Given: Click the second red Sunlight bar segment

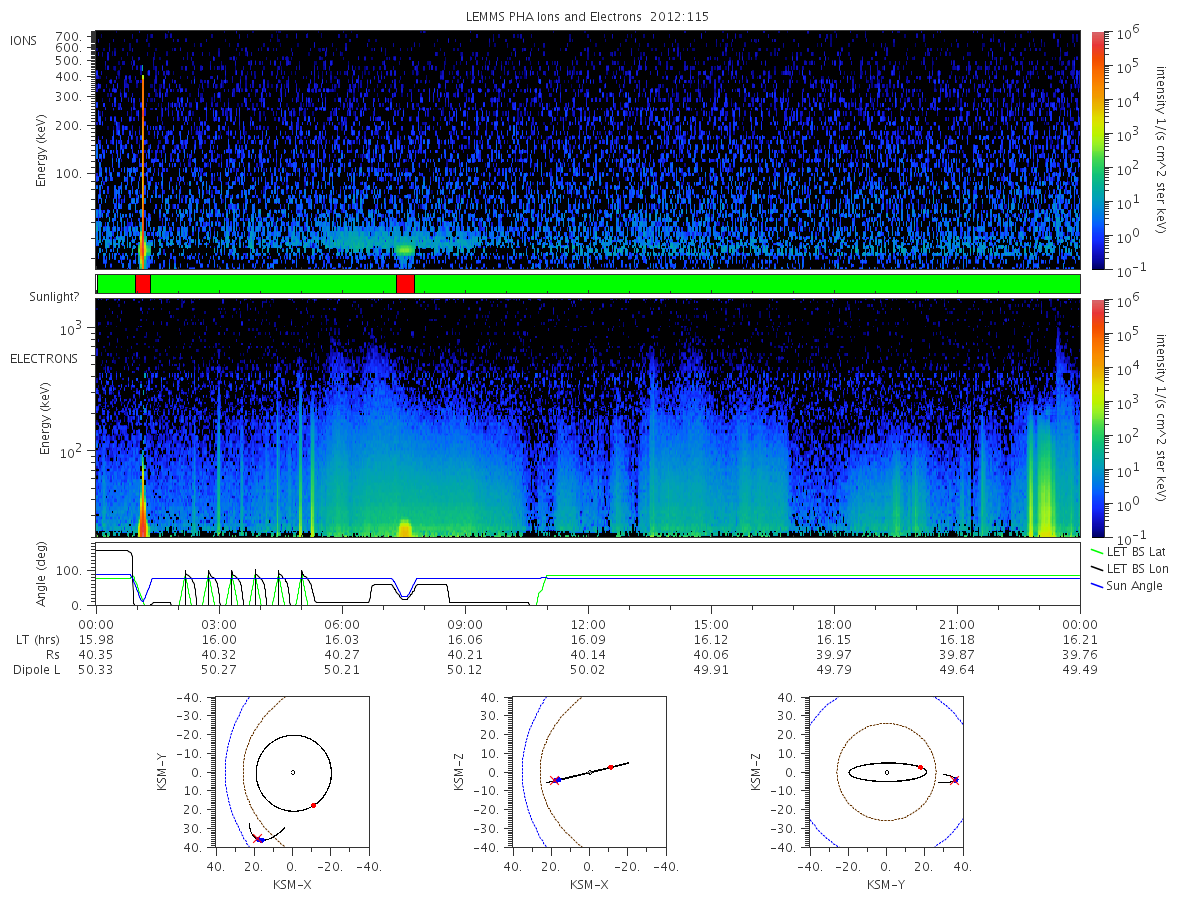Looking at the screenshot, I should pyautogui.click(x=405, y=284).
